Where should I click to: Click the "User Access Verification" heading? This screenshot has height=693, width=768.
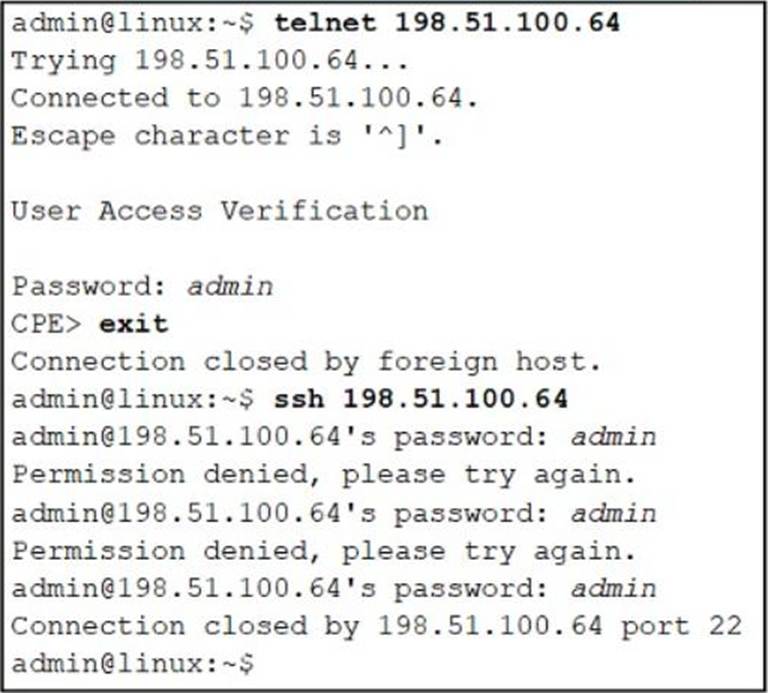(219, 211)
